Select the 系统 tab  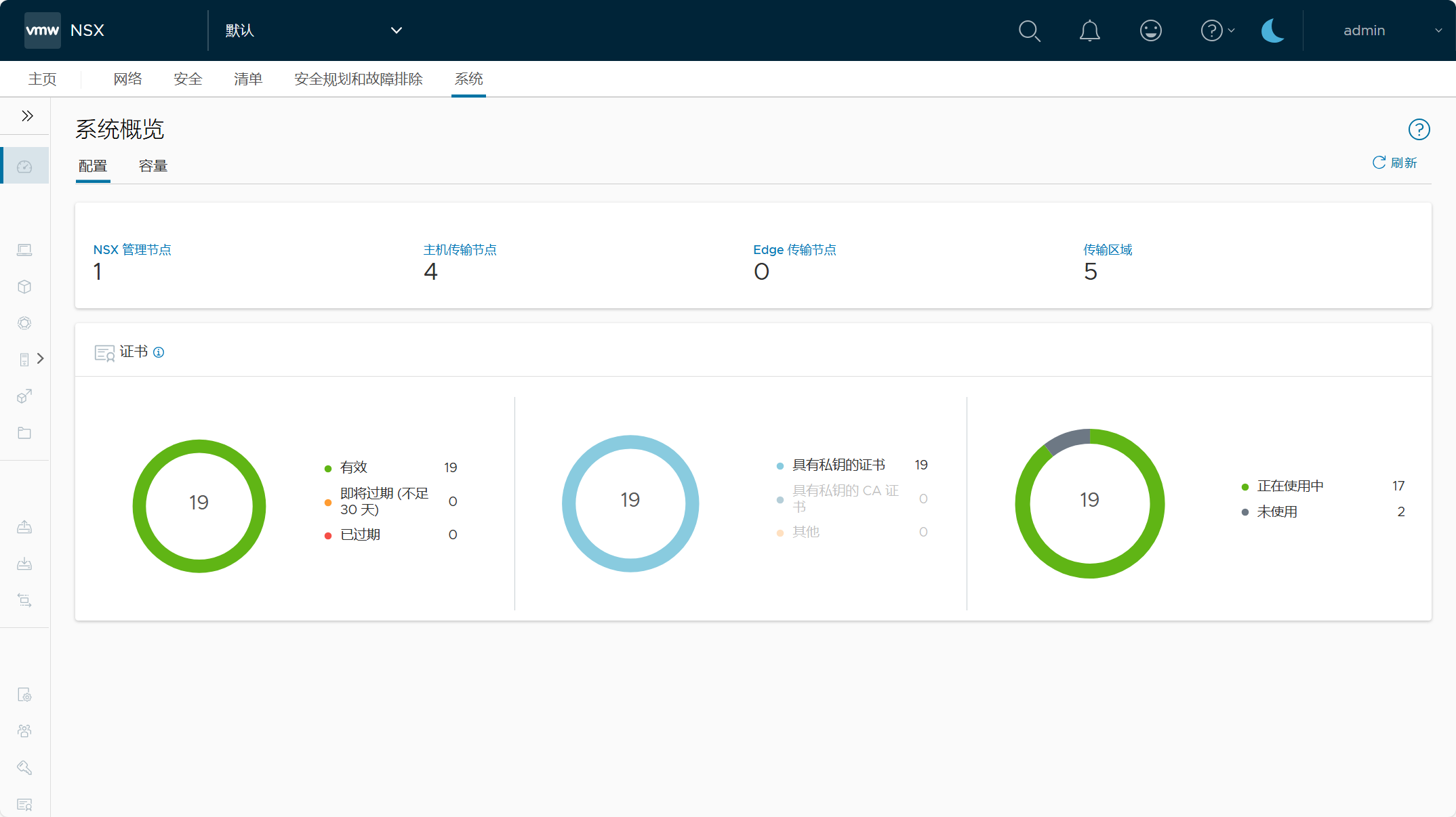pos(468,79)
